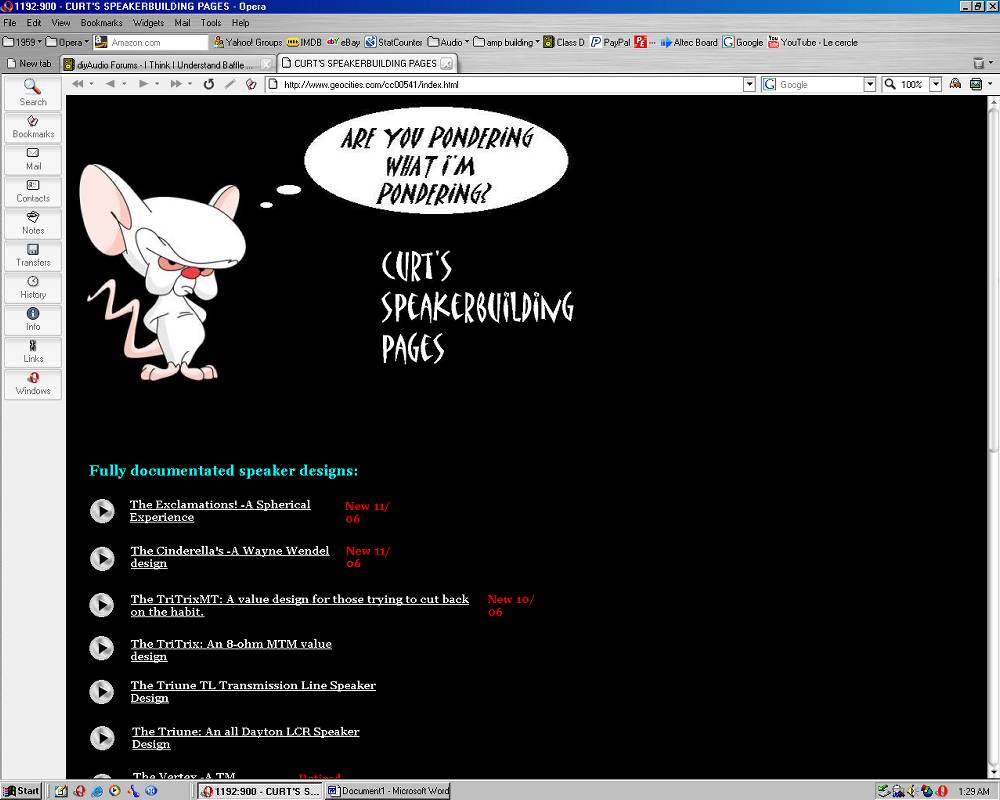The height and width of the screenshot is (800, 1000).
Task: Click the binoculars find icon
Action: [955, 84]
